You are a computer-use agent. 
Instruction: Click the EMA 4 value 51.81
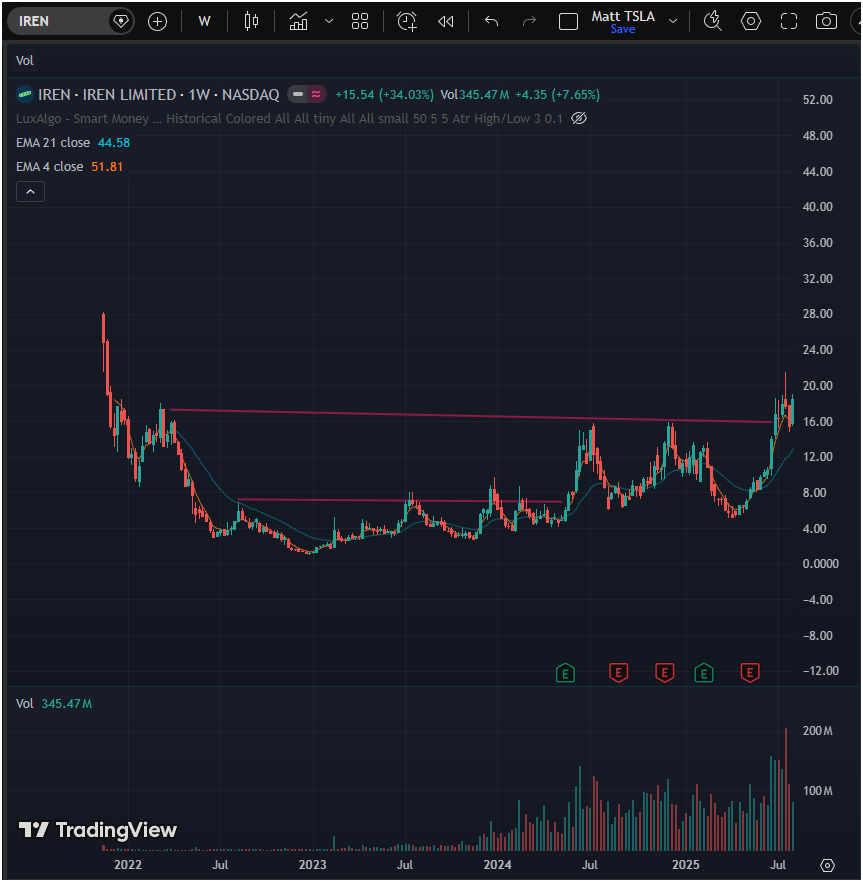pyautogui.click(x=107, y=167)
